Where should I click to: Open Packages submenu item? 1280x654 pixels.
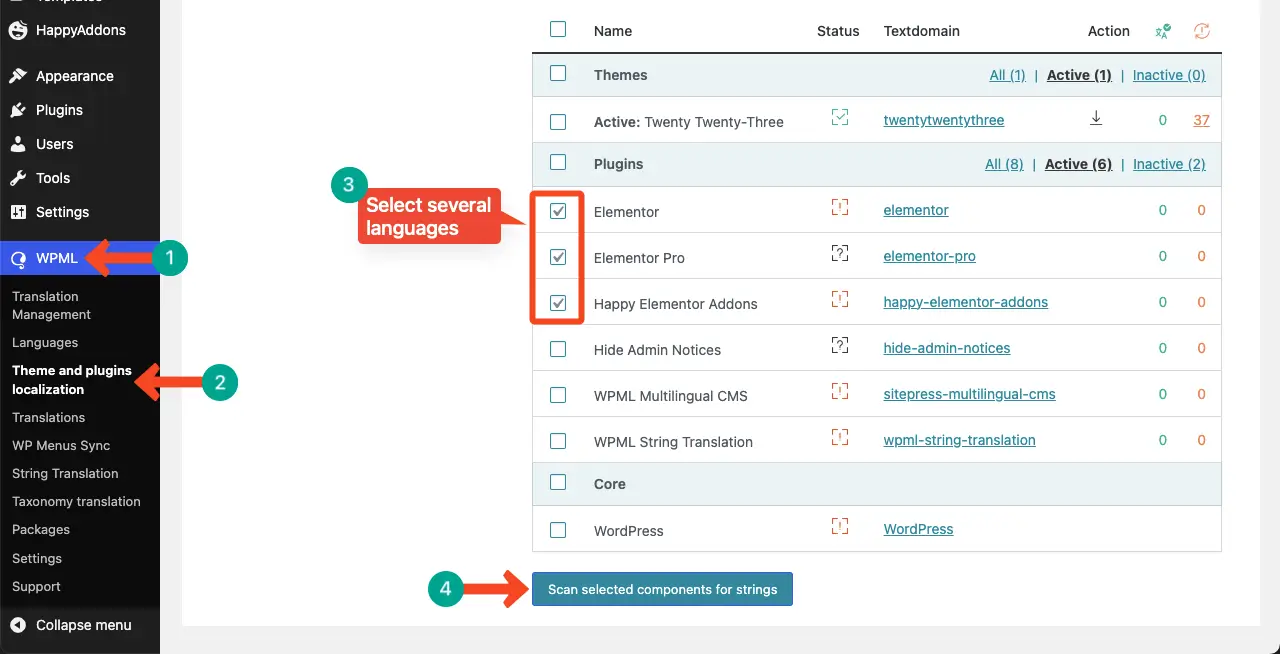pyautogui.click(x=41, y=529)
